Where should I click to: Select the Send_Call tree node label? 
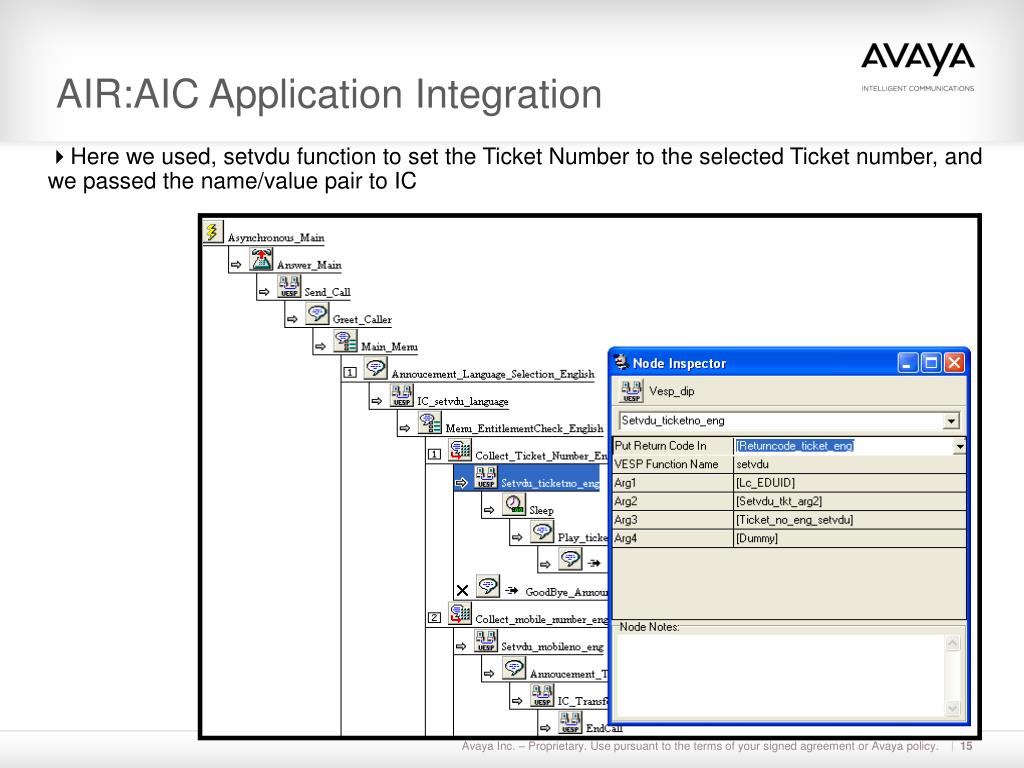(327, 293)
